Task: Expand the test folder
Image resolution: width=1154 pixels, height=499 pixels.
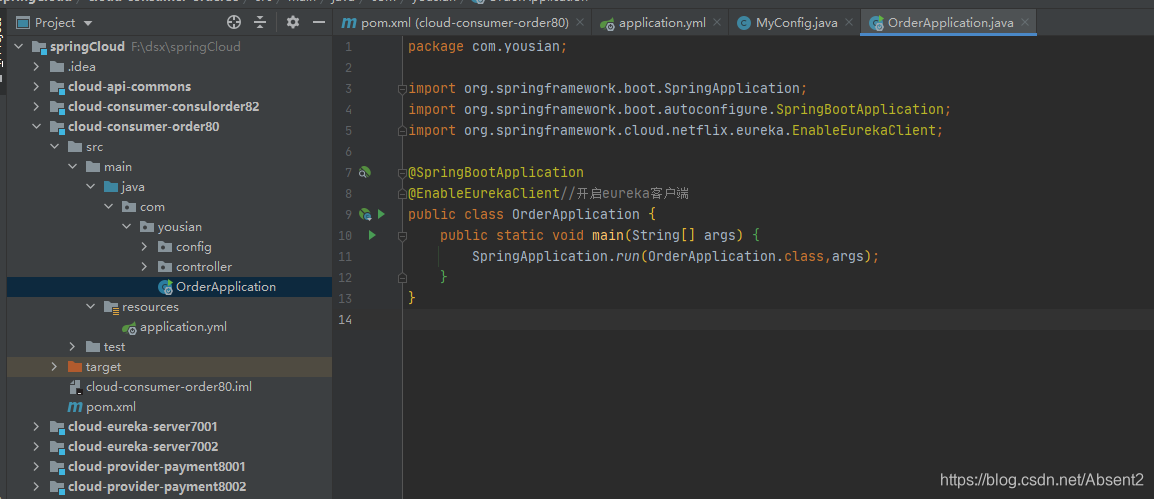Action: click(x=72, y=347)
